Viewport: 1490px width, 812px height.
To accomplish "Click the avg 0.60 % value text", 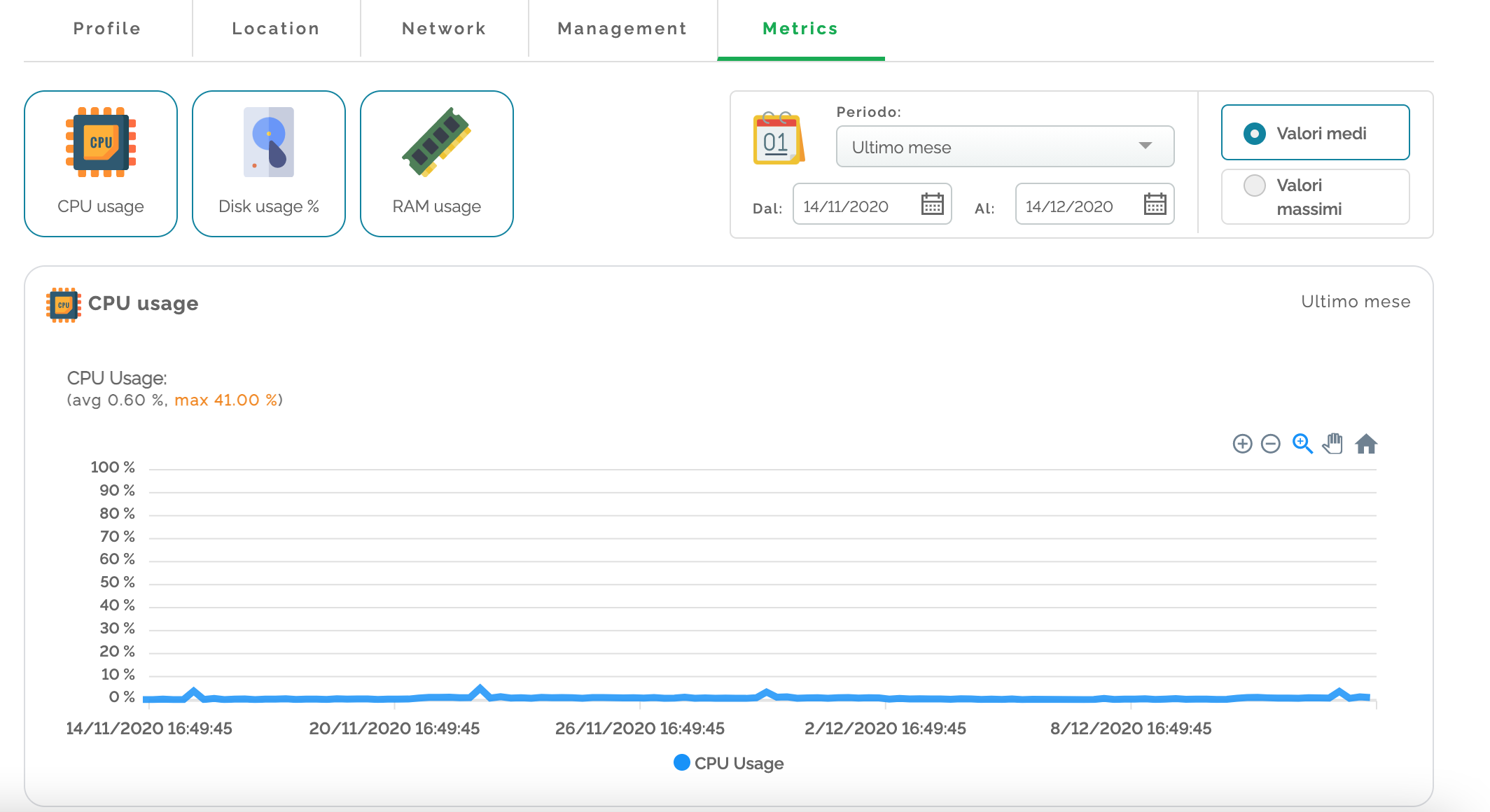I will tap(118, 400).
